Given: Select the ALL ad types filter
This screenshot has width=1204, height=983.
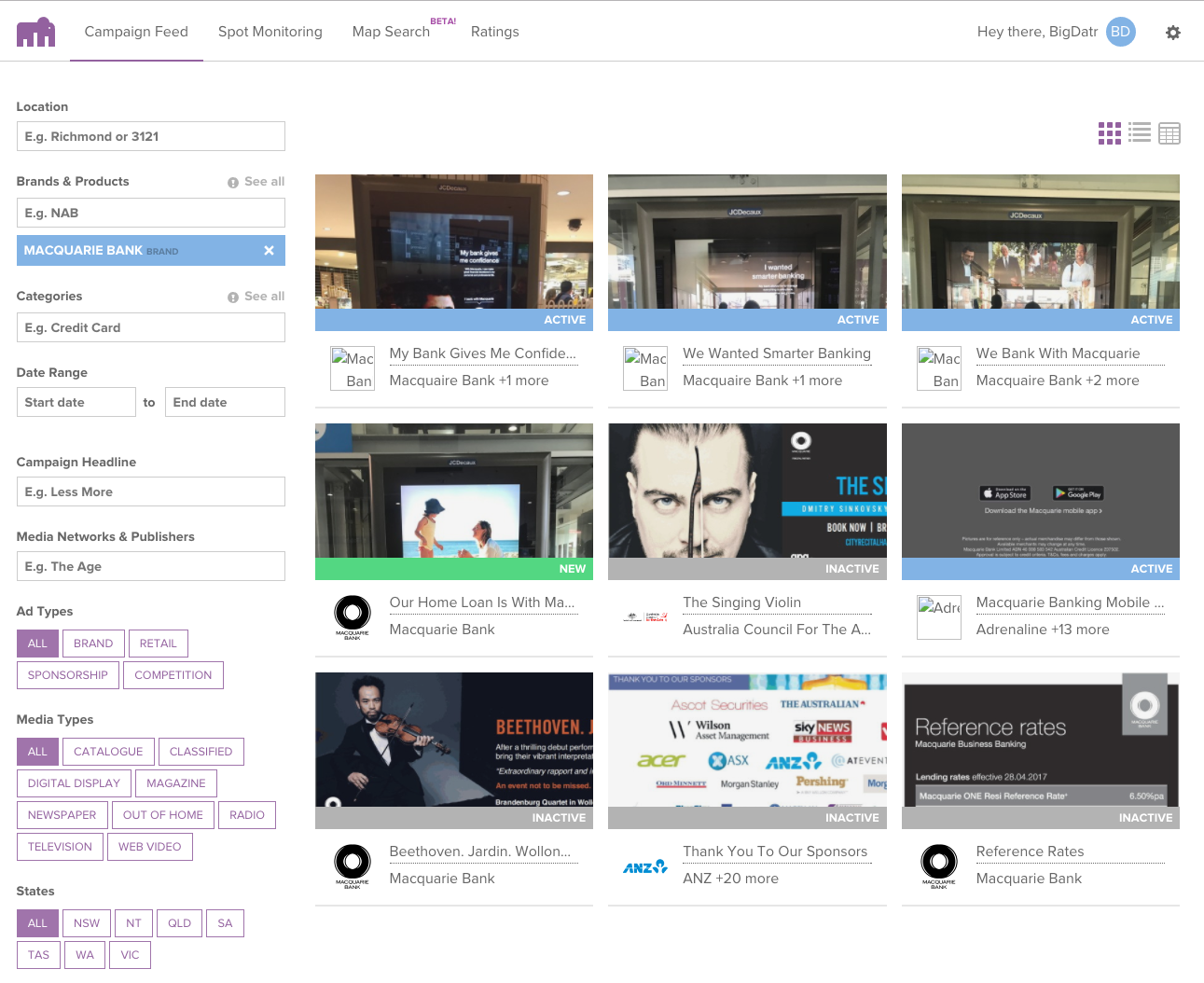Looking at the screenshot, I should point(37,644).
